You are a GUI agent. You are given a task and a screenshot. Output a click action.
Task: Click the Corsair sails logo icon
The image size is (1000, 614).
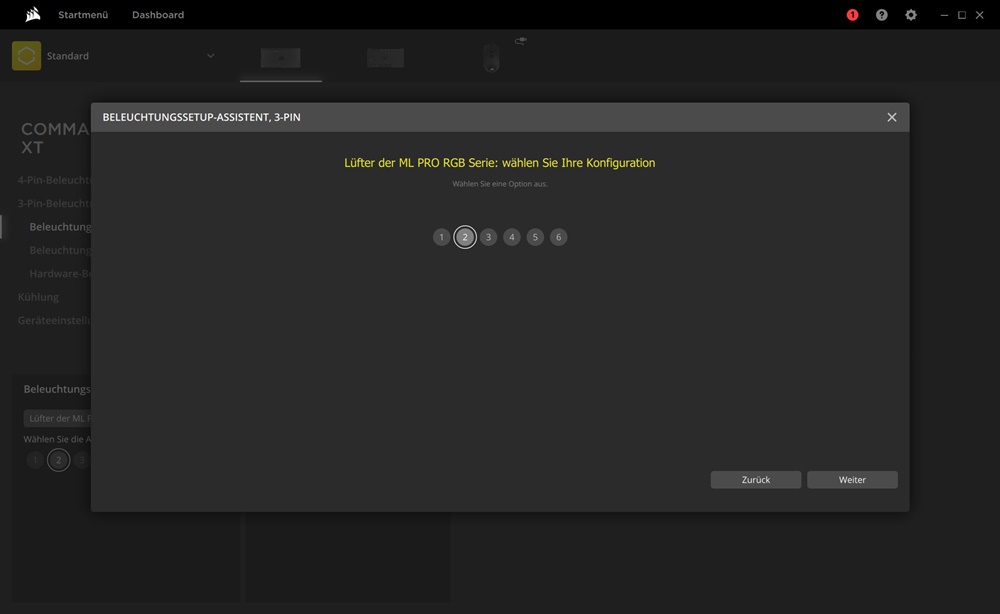(x=33, y=14)
